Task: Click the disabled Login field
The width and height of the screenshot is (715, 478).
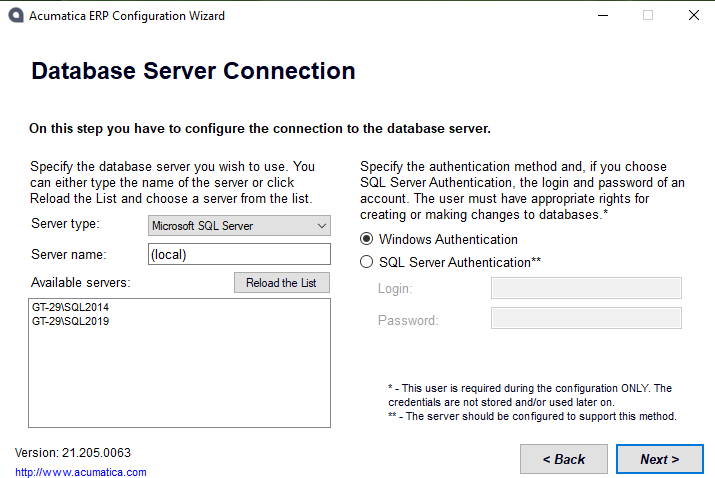Action: point(586,288)
